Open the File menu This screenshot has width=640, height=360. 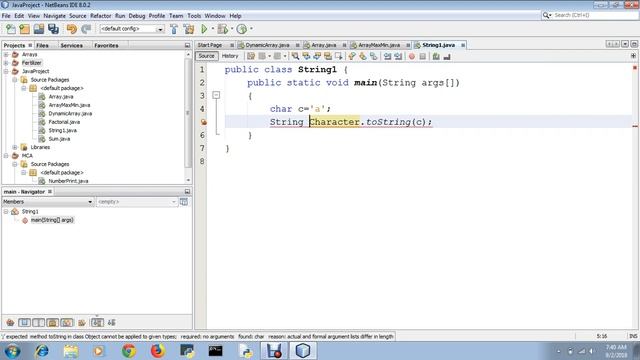click(6, 16)
